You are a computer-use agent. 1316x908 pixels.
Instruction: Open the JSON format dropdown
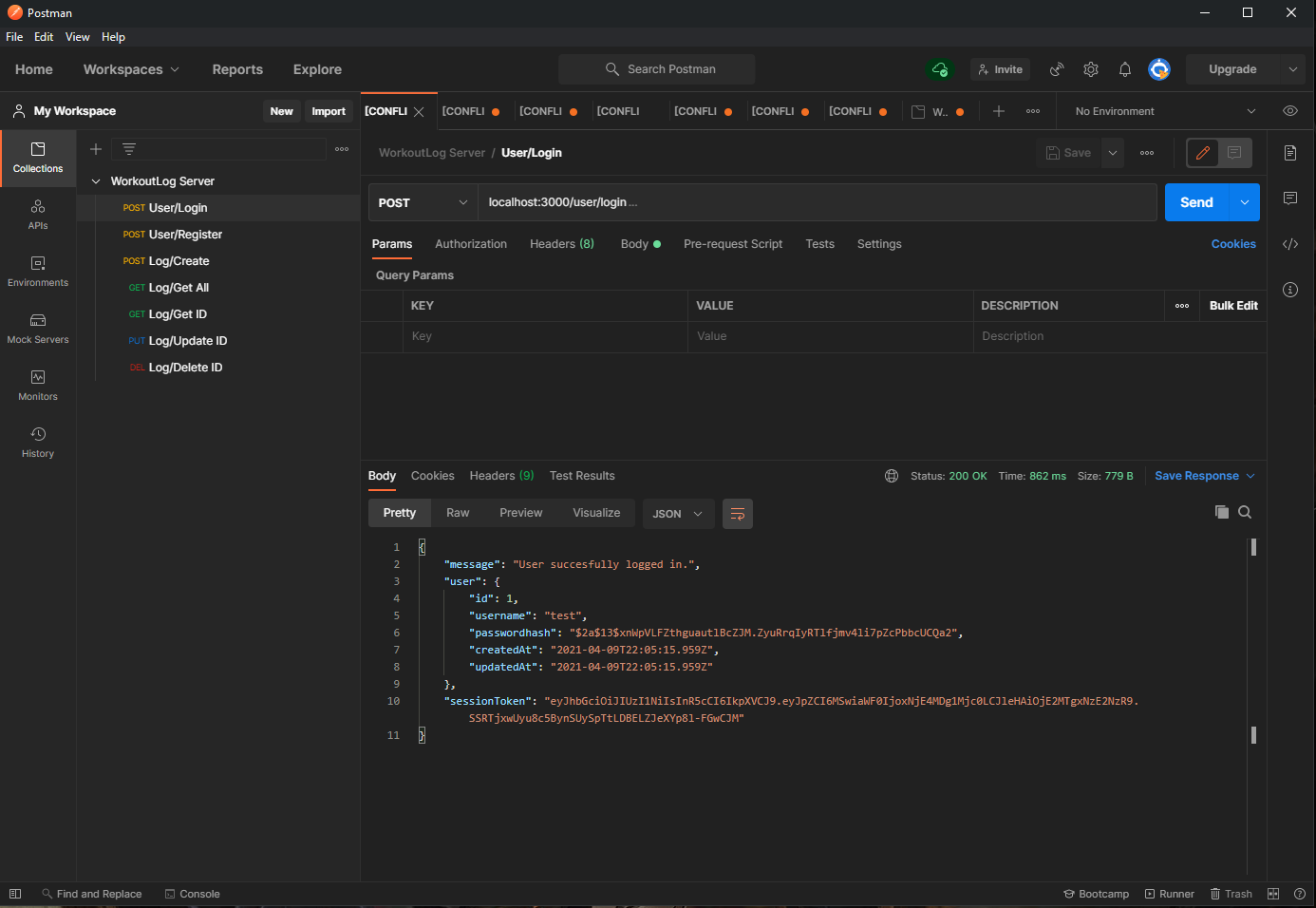tap(678, 514)
